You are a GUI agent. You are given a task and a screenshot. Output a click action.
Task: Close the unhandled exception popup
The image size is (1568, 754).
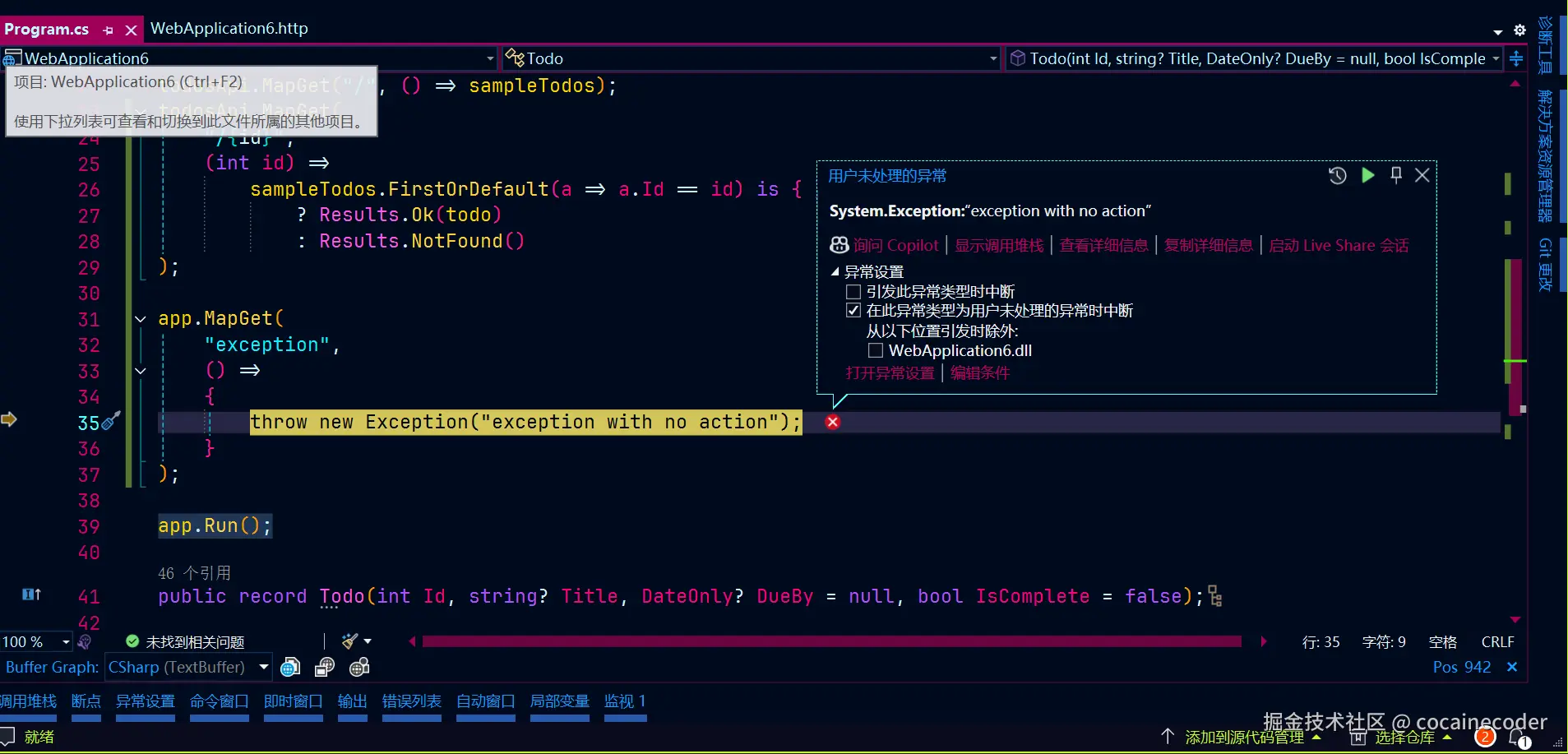coord(1422,175)
